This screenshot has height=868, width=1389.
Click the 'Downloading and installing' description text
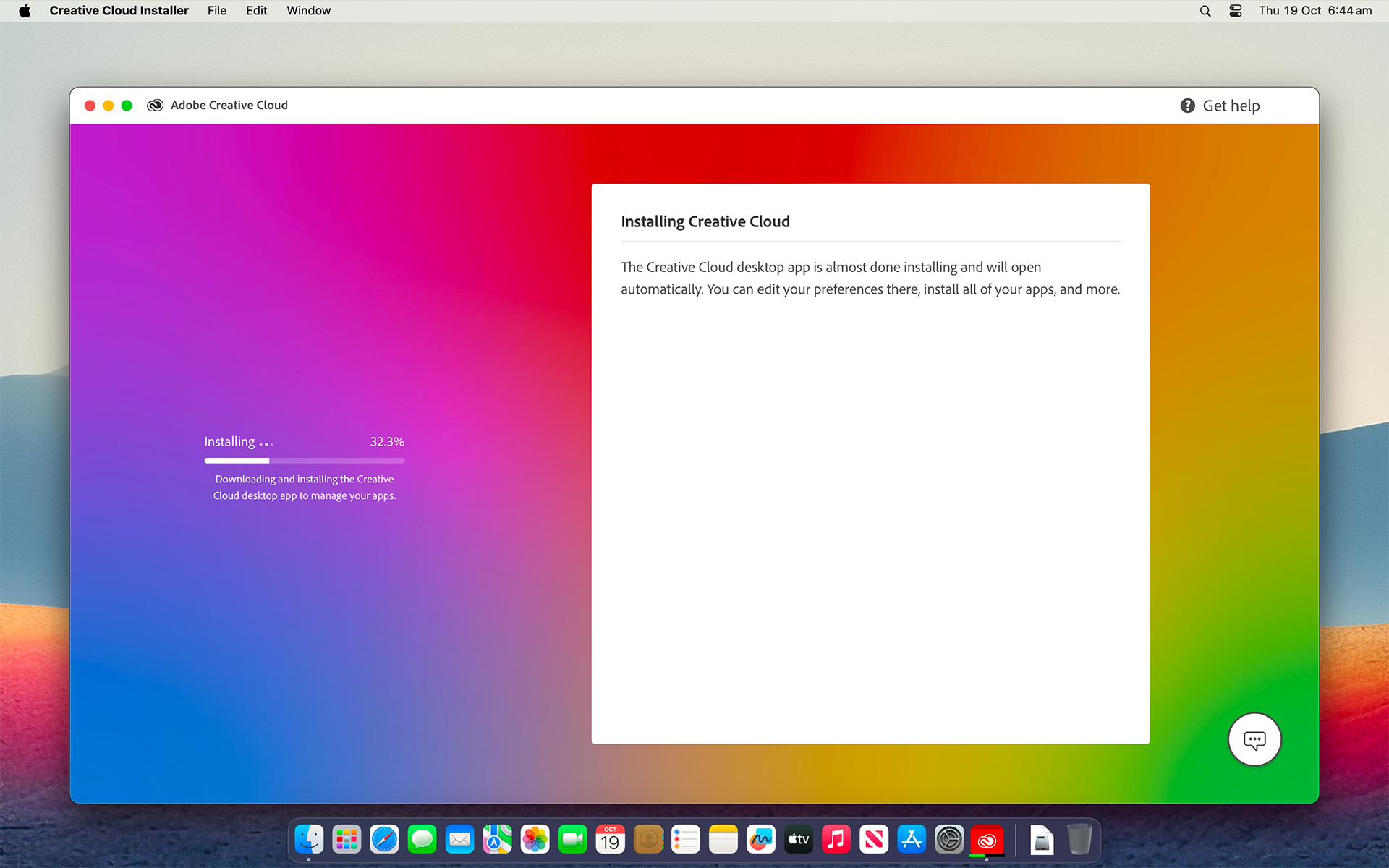305,487
